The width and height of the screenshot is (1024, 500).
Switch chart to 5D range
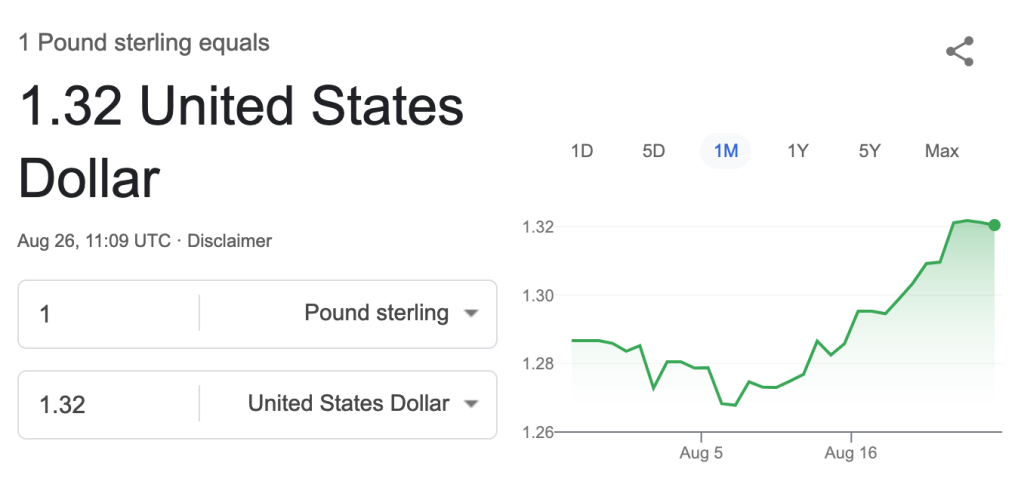click(x=653, y=151)
